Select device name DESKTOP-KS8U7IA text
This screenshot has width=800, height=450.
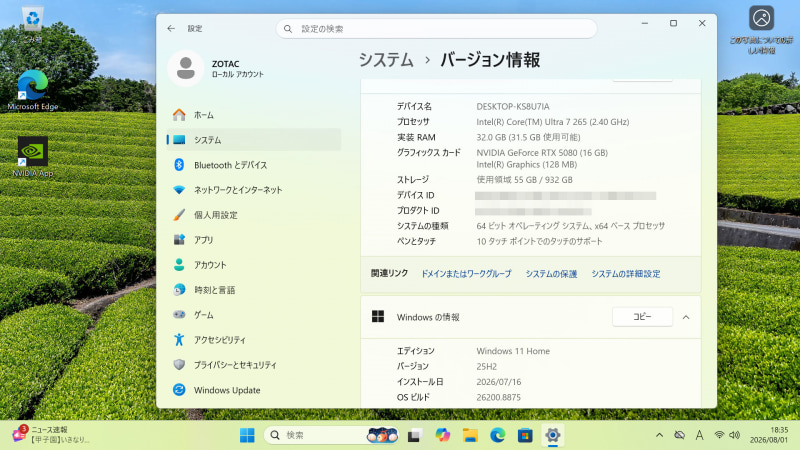(513, 107)
